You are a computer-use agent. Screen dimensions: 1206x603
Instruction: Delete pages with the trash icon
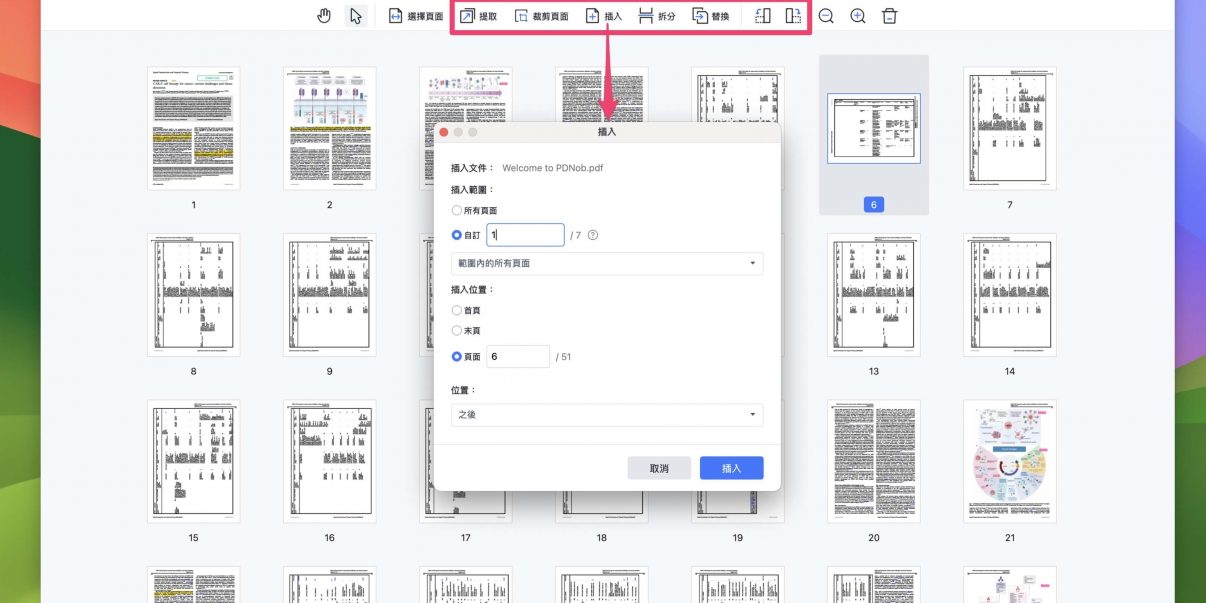[889, 16]
